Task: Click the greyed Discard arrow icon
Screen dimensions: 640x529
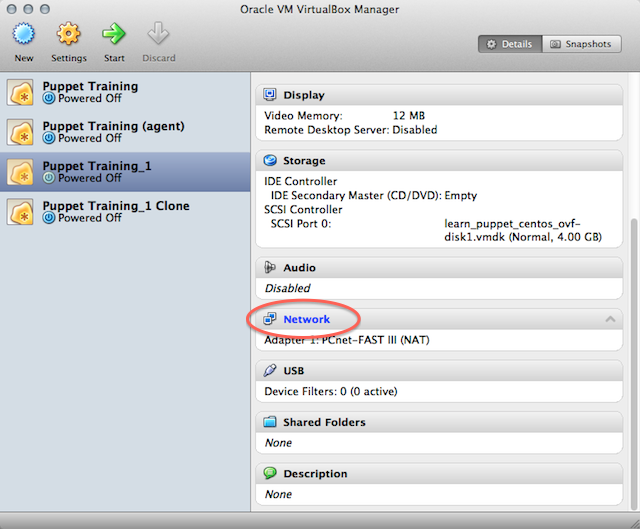Action: [158, 33]
